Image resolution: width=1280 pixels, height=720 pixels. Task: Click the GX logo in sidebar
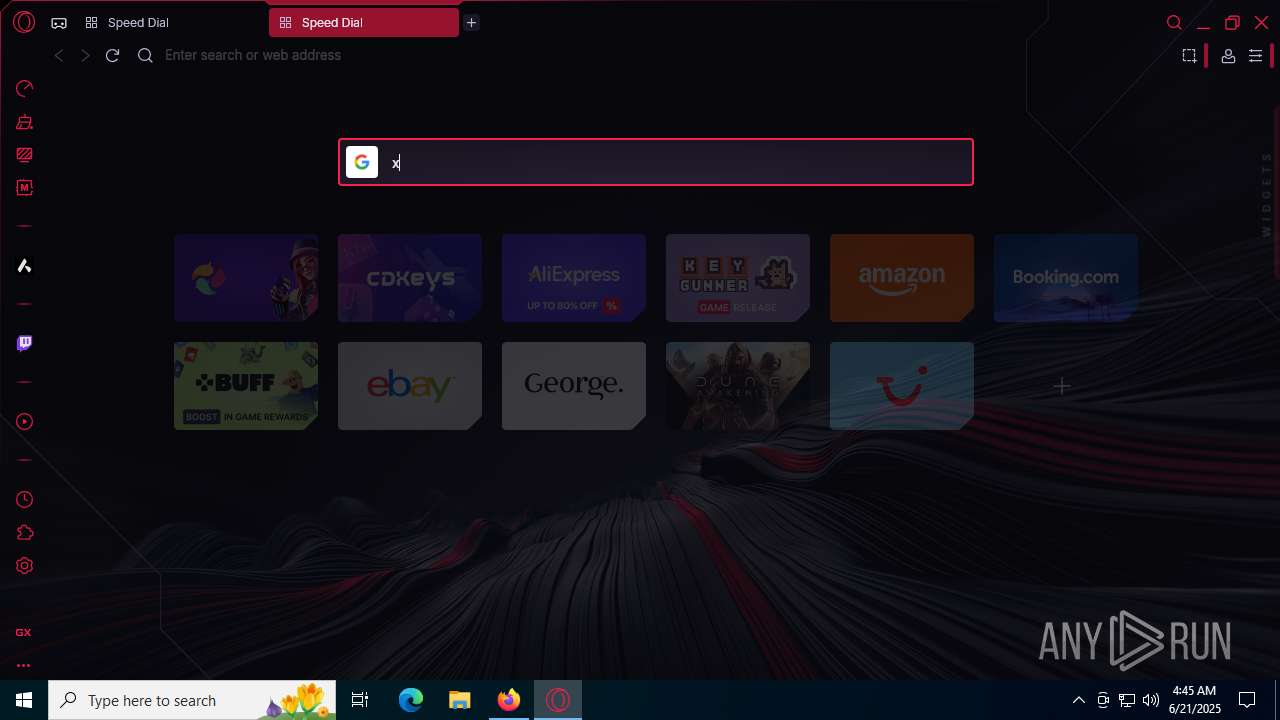[23, 633]
